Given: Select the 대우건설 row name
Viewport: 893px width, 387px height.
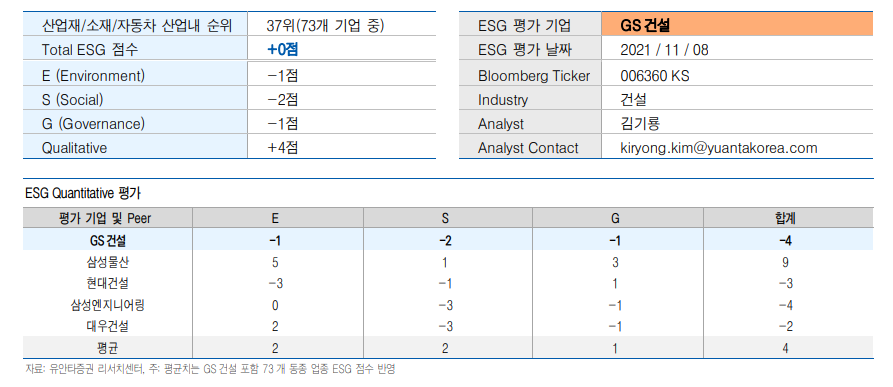Looking at the screenshot, I should tap(108, 327).
